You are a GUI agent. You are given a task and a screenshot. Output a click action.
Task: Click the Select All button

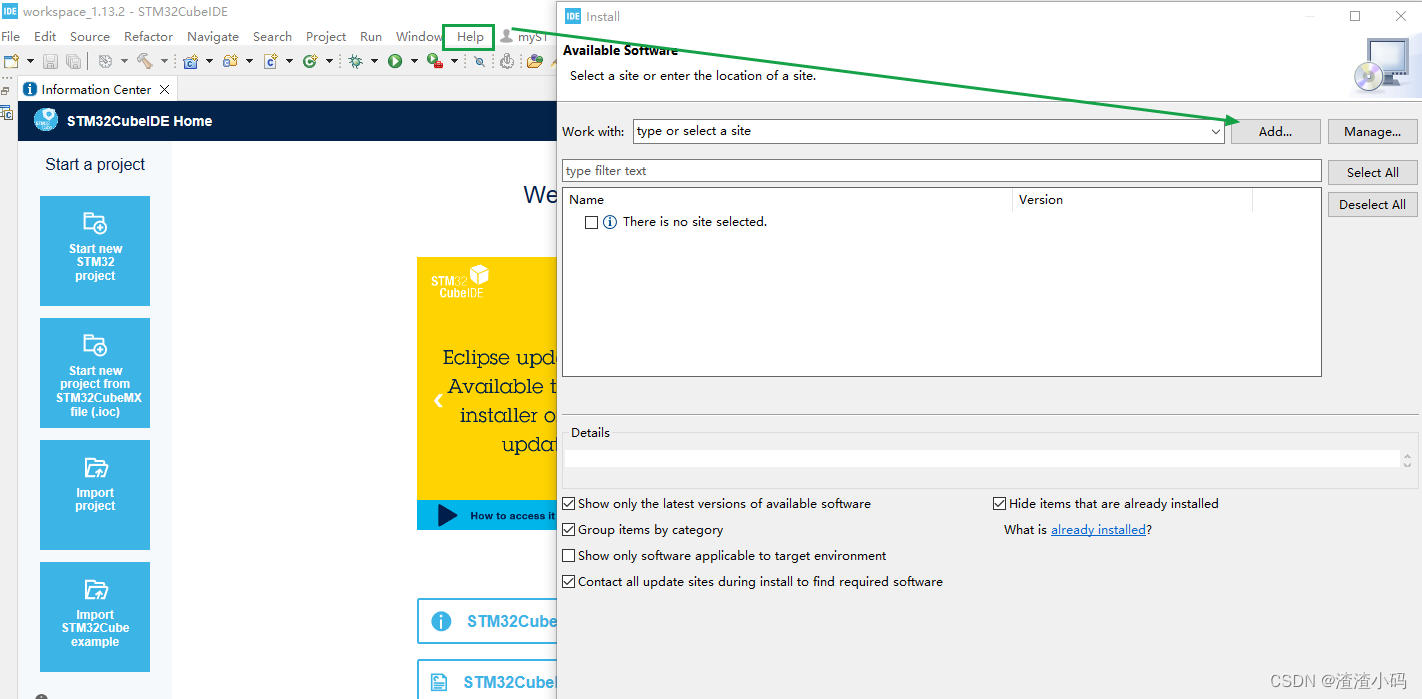tap(1372, 172)
